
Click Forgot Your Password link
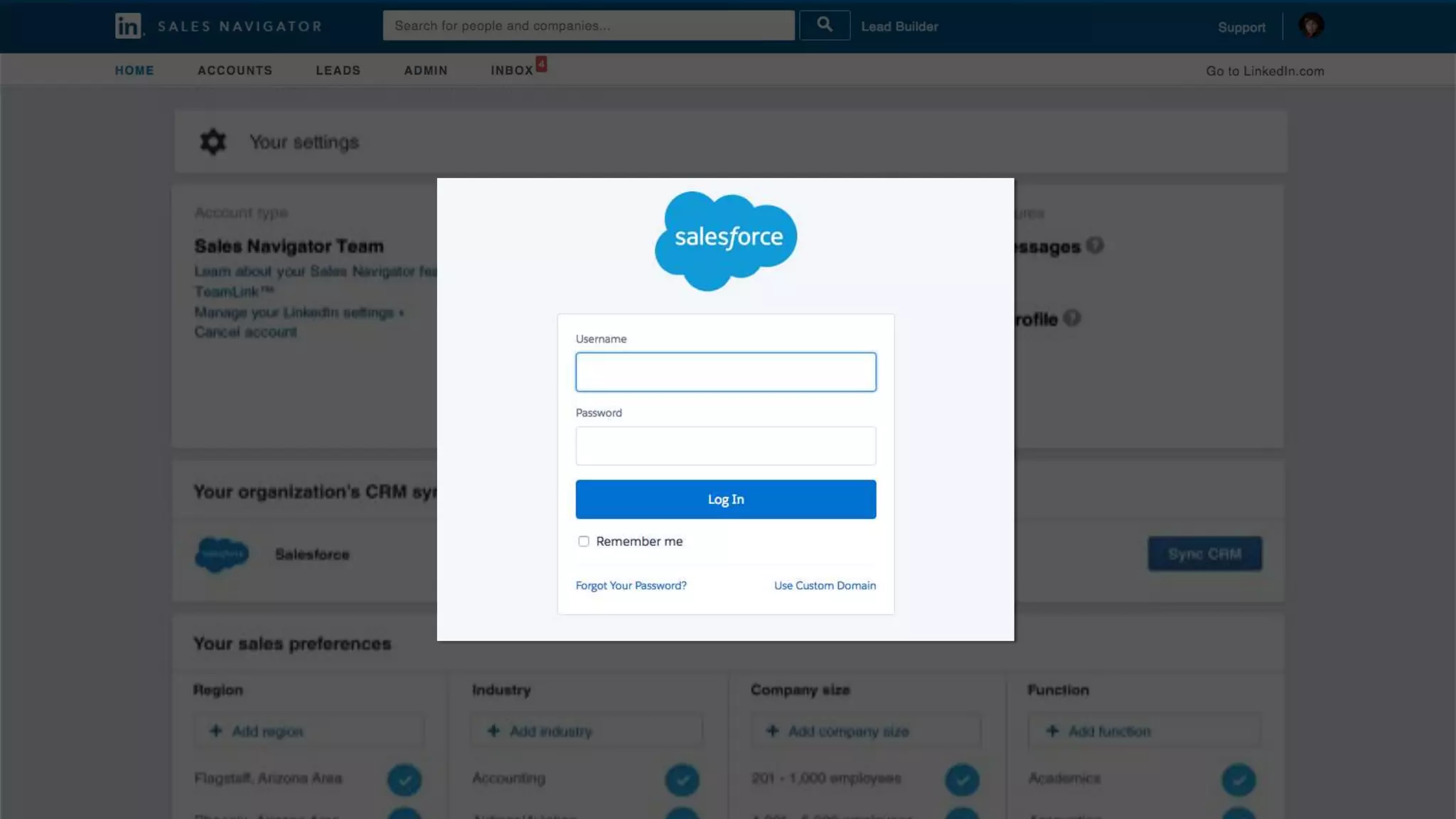[631, 585]
